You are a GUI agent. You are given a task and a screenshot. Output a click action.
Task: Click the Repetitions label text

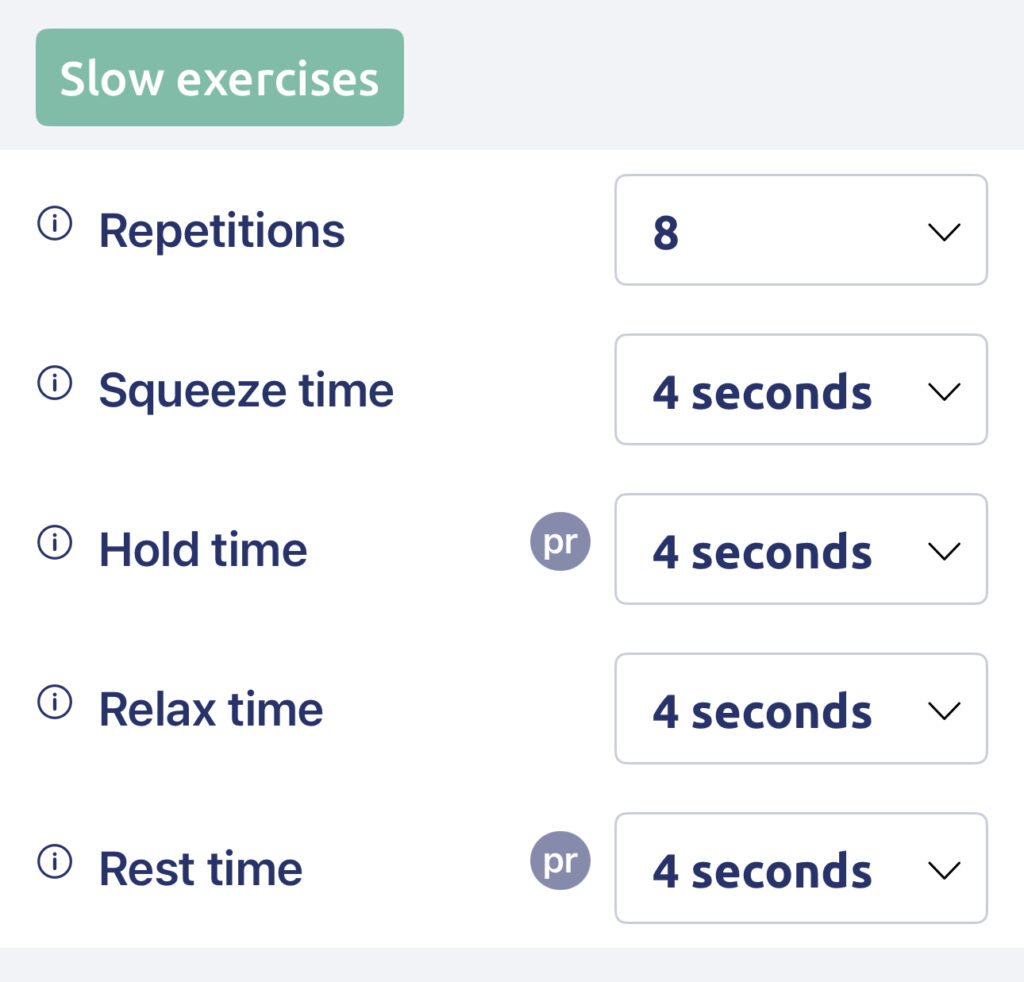222,231
